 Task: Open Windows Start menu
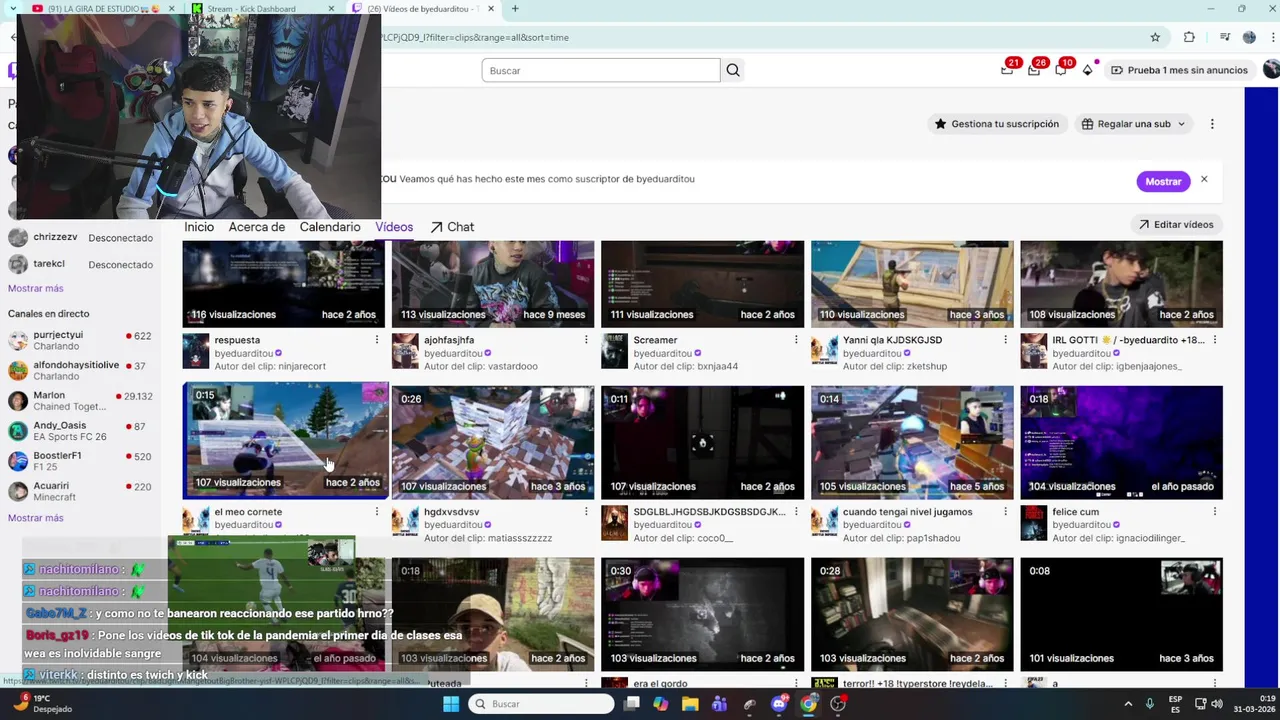click(451, 704)
